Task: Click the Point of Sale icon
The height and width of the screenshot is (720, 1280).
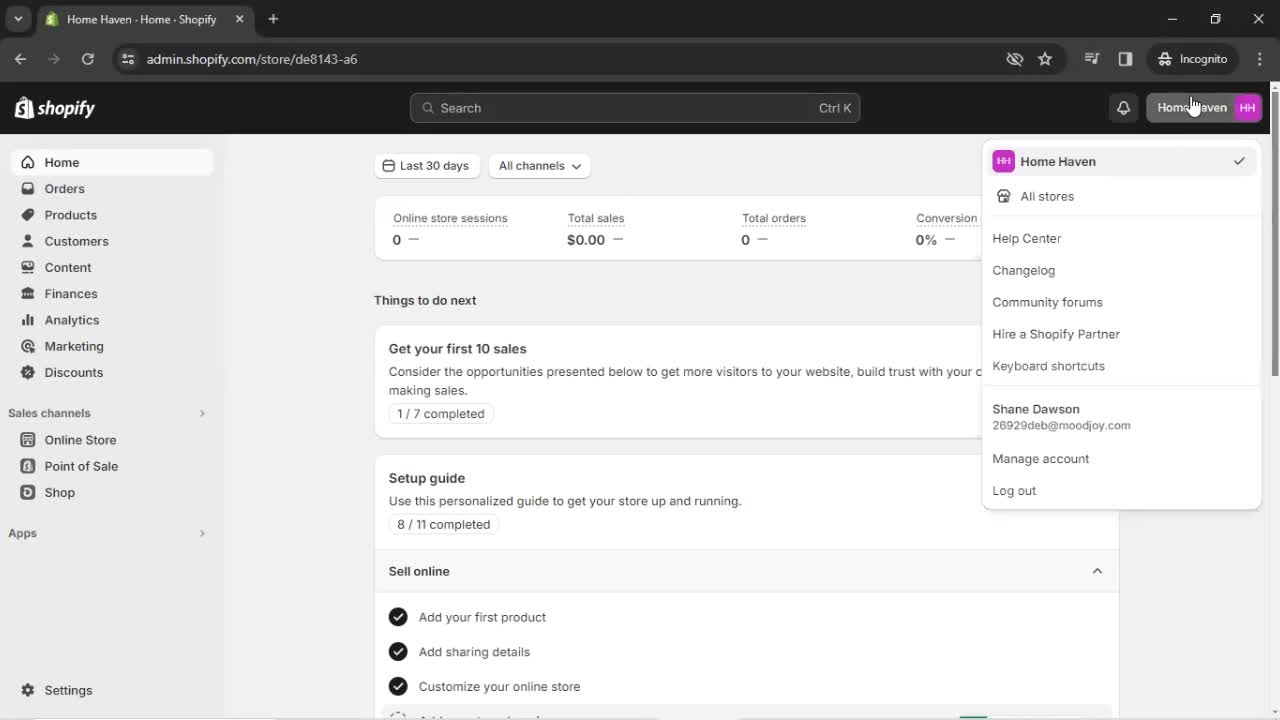Action: tap(28, 466)
